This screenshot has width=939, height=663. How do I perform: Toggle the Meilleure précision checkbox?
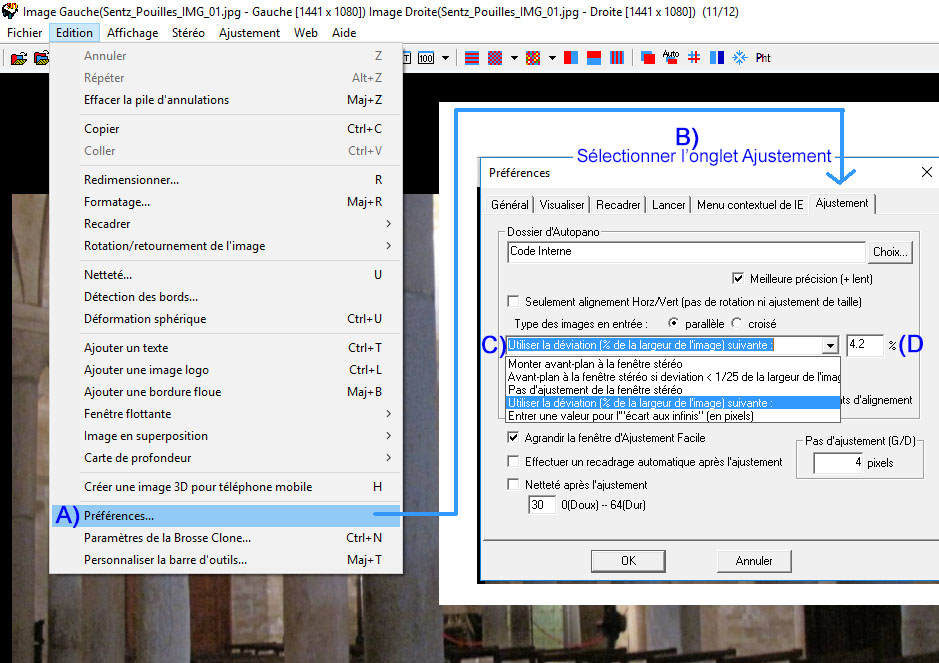[x=739, y=278]
